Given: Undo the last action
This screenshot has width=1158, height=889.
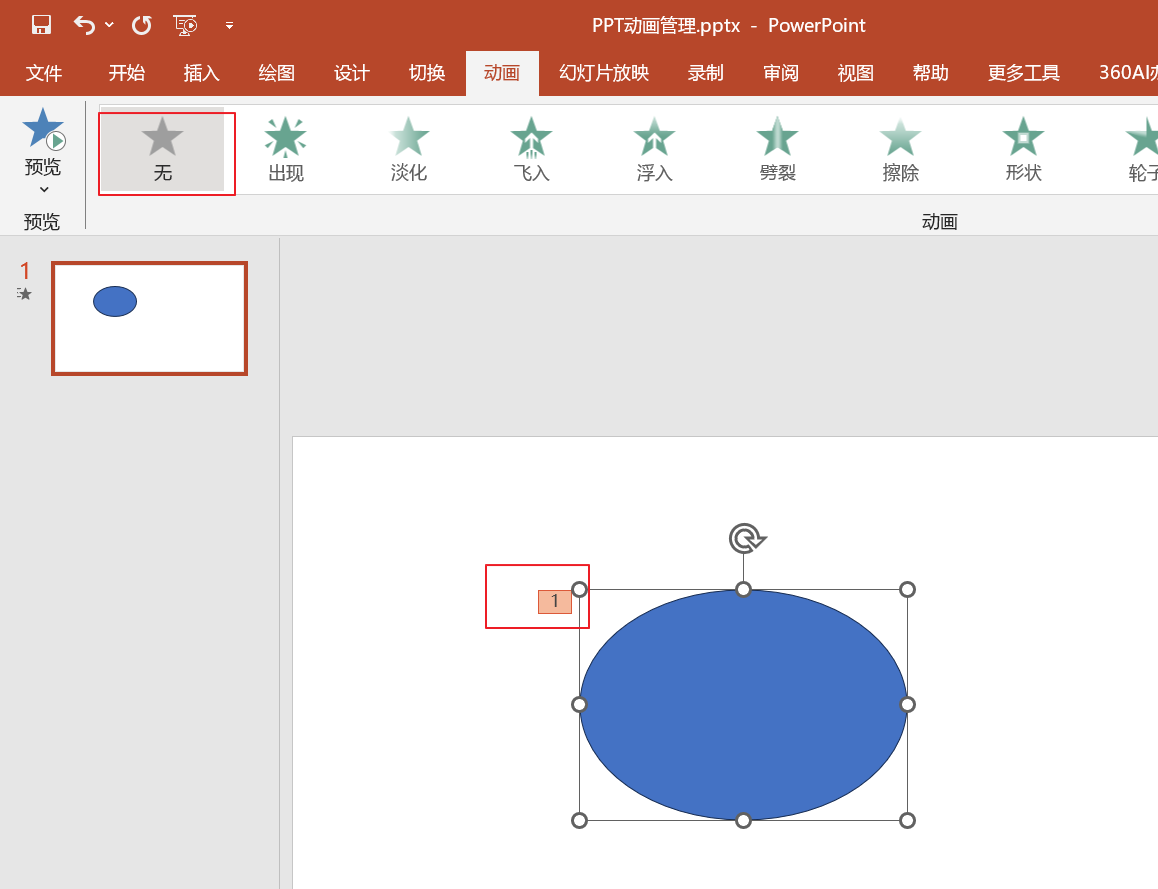Looking at the screenshot, I should [x=84, y=25].
